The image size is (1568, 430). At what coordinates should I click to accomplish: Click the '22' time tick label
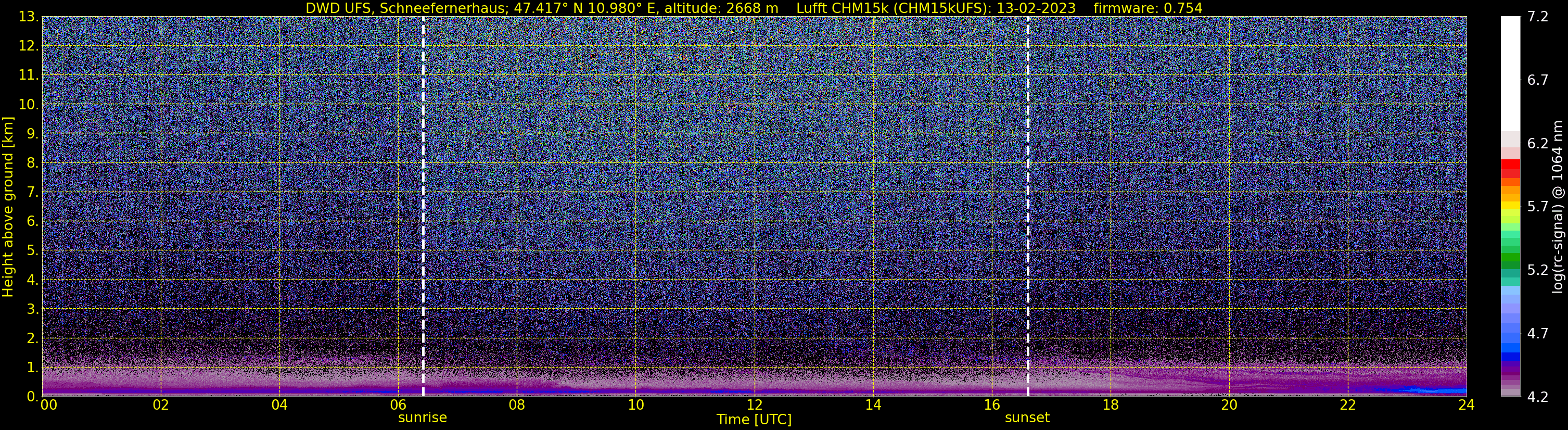pyautogui.click(x=1348, y=405)
